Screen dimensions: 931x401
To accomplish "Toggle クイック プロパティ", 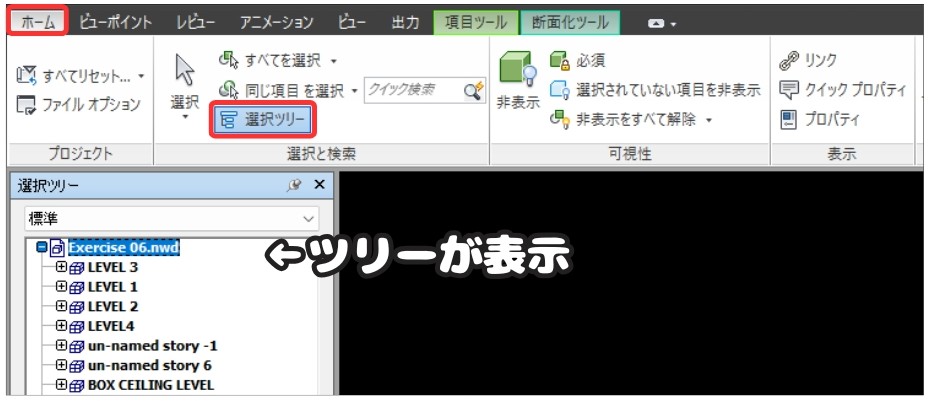I will (844, 90).
